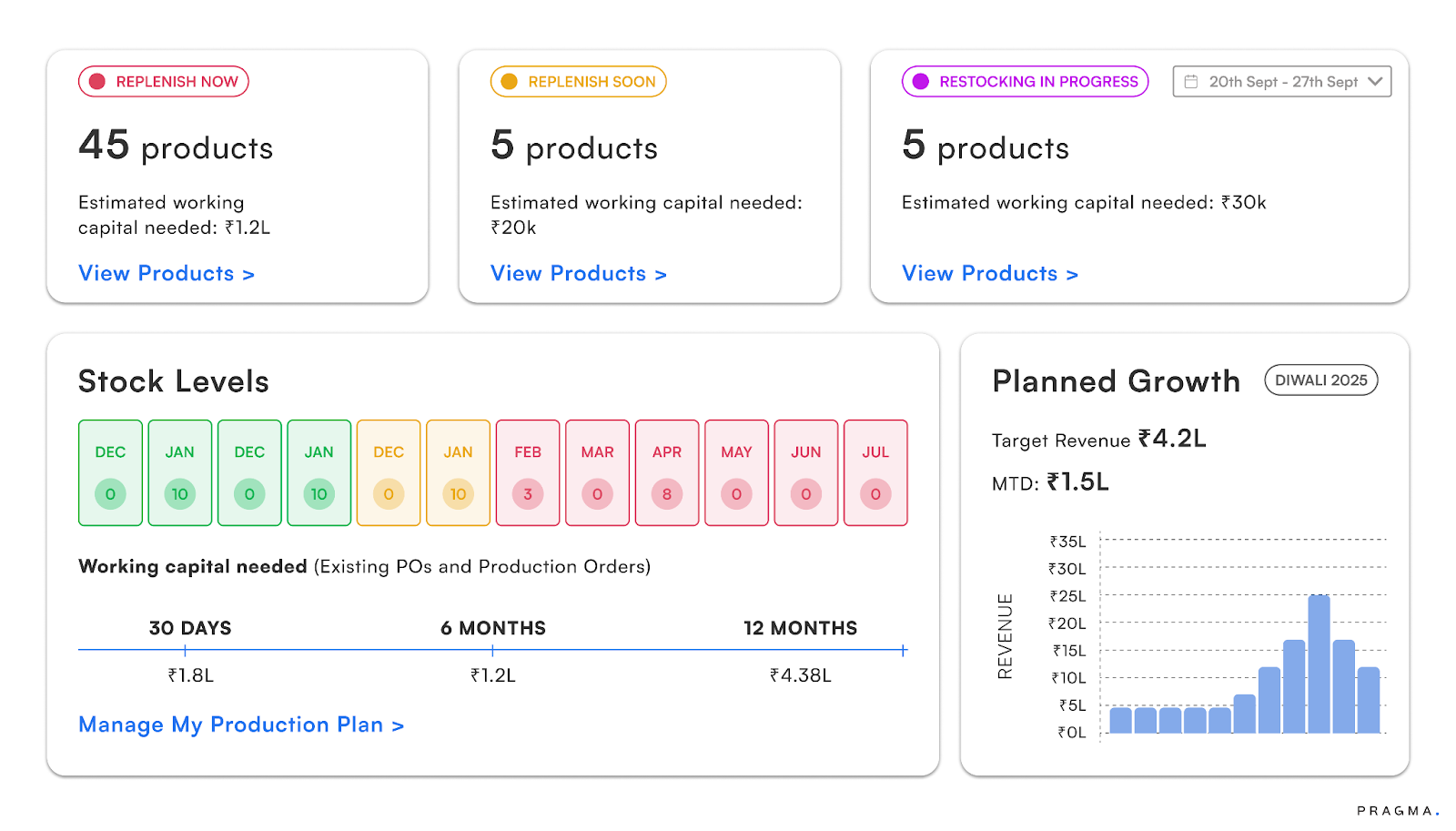Open the calendar icon beside the date range
This screenshot has width=1456, height=831.
(1190, 81)
